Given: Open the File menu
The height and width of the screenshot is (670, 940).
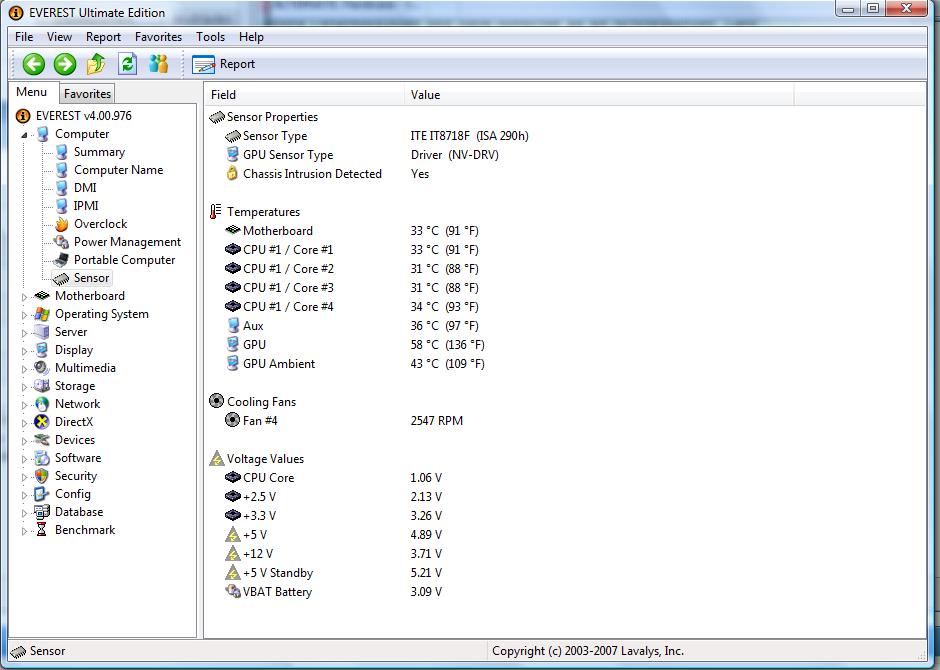Looking at the screenshot, I should (x=24, y=37).
